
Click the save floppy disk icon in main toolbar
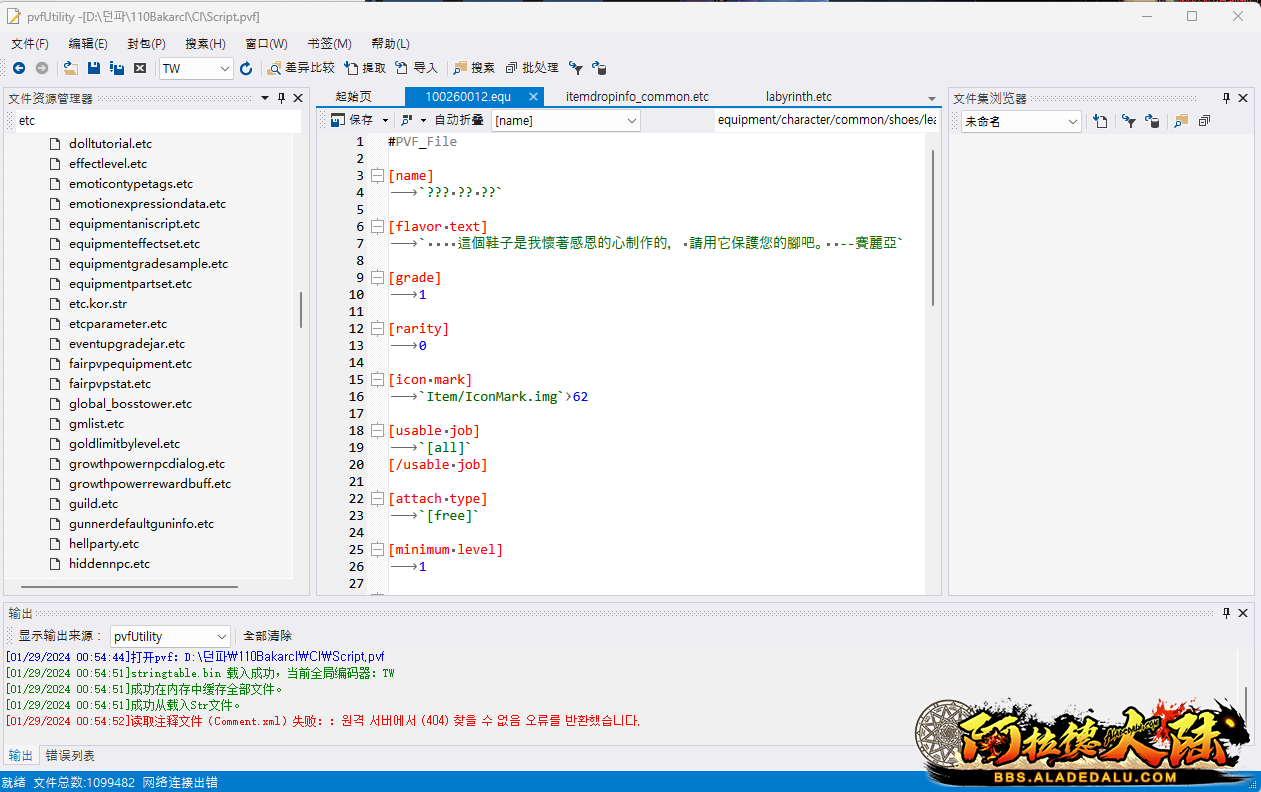[94, 68]
